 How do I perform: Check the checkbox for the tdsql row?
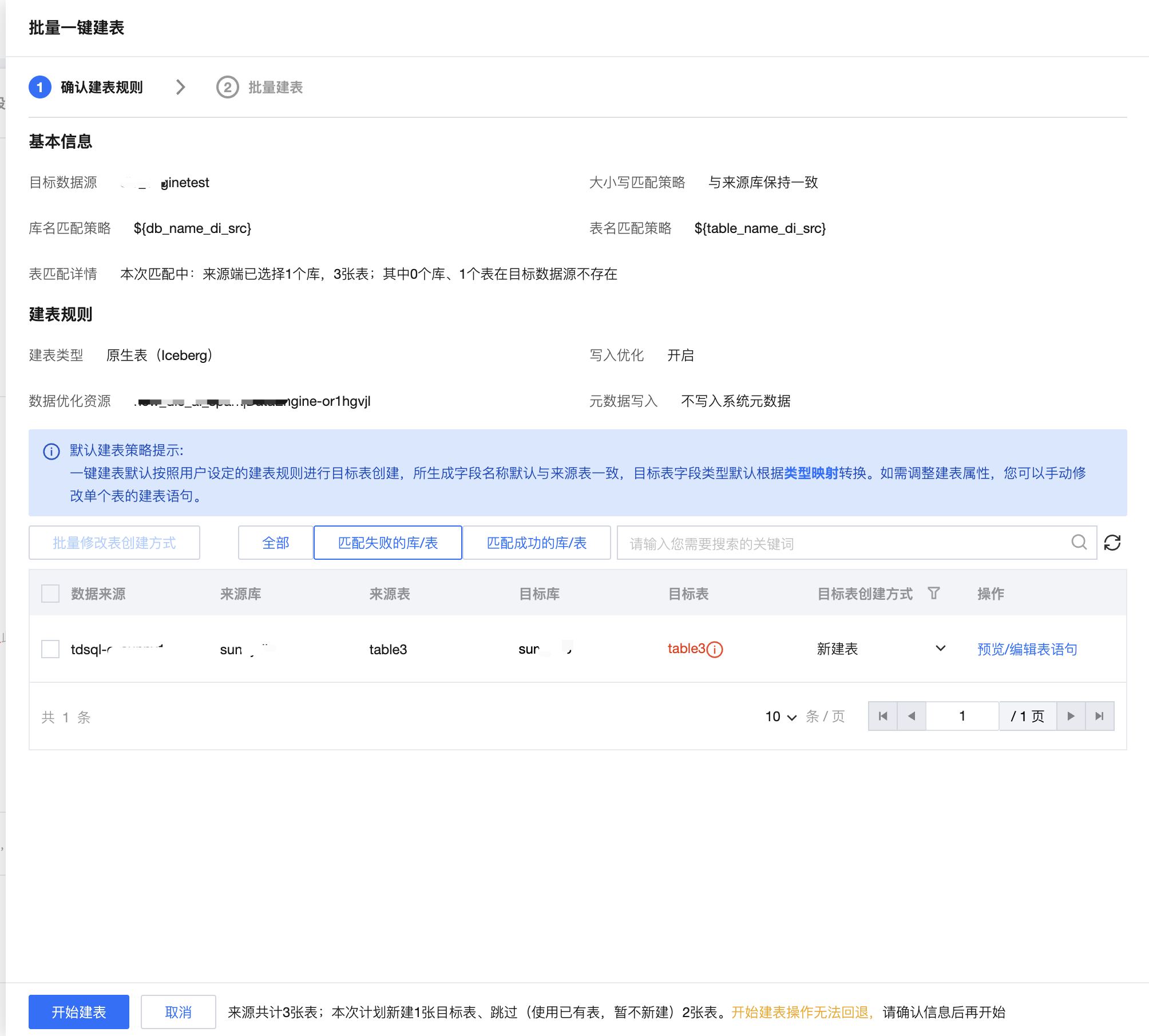(x=50, y=649)
